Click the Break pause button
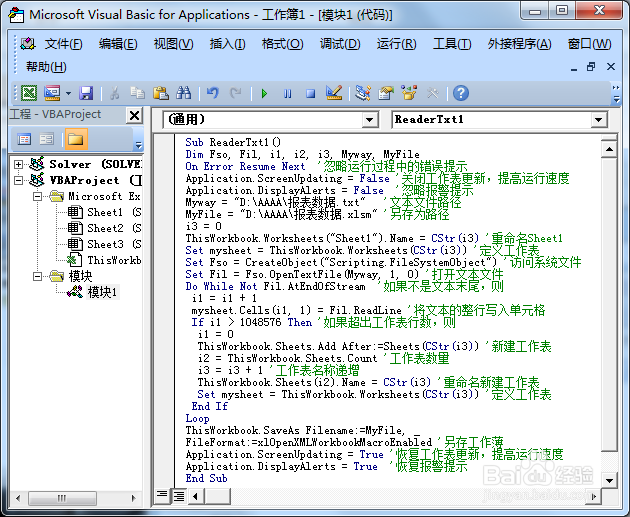 tap(287, 94)
